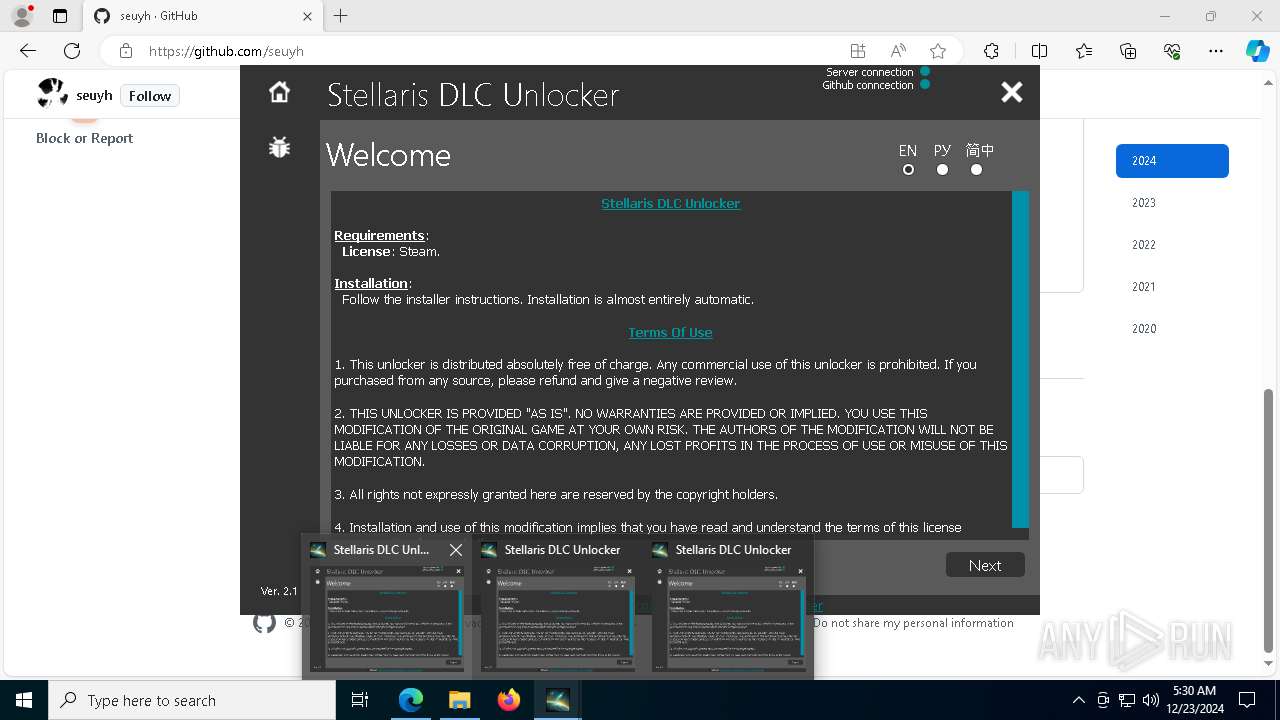Open the Edge profile menu

click(22, 16)
